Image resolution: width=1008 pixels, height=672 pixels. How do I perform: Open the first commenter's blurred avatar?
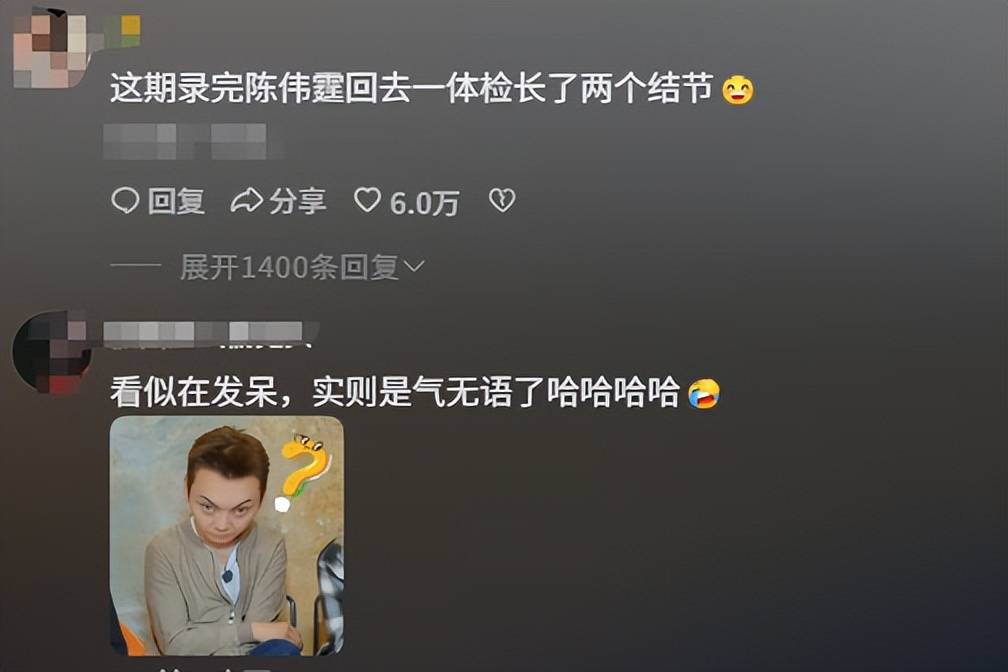coord(50,50)
